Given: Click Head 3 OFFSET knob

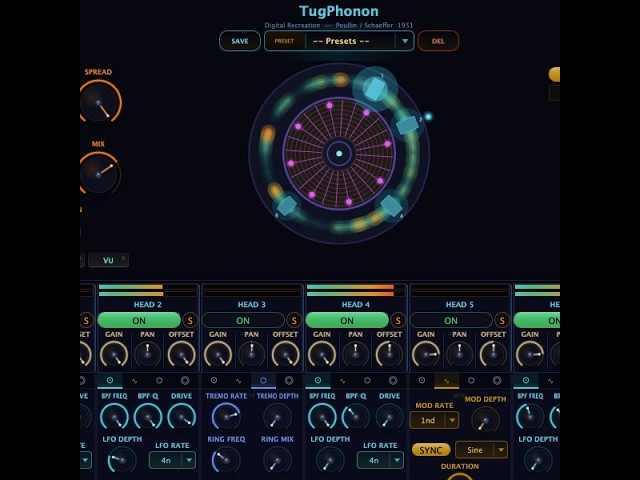Looking at the screenshot, I should pyautogui.click(x=285, y=354).
